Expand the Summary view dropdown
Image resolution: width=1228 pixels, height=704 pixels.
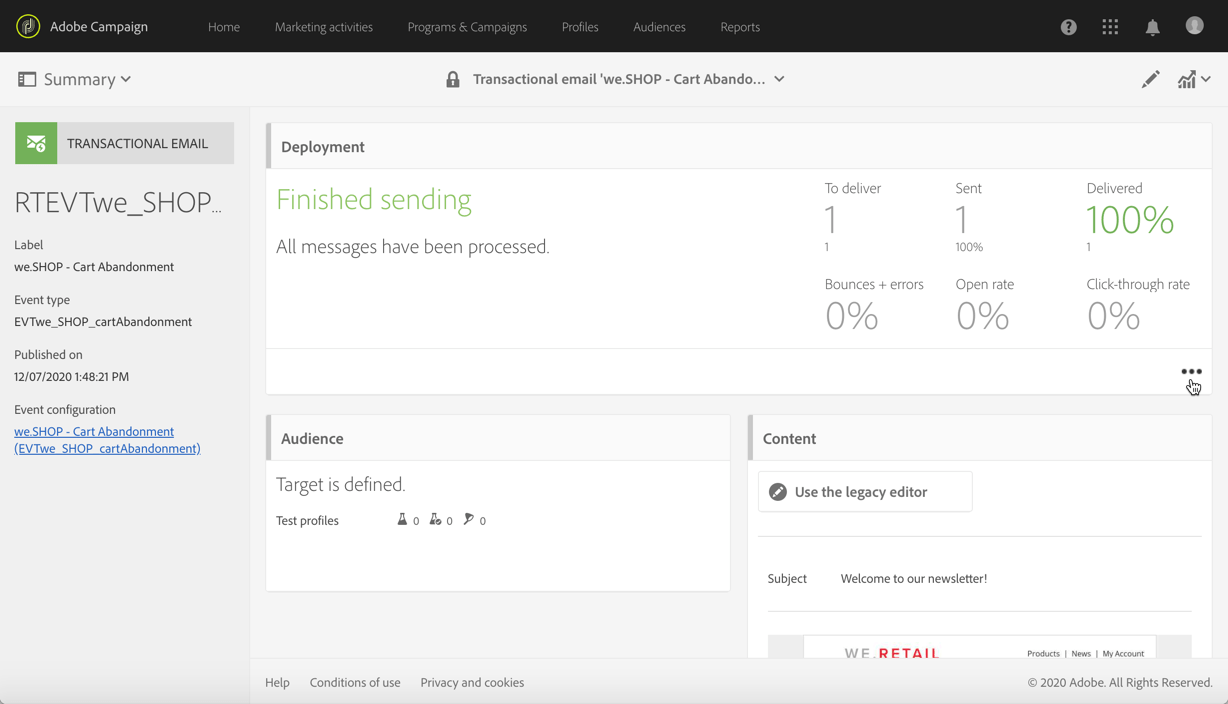click(75, 79)
